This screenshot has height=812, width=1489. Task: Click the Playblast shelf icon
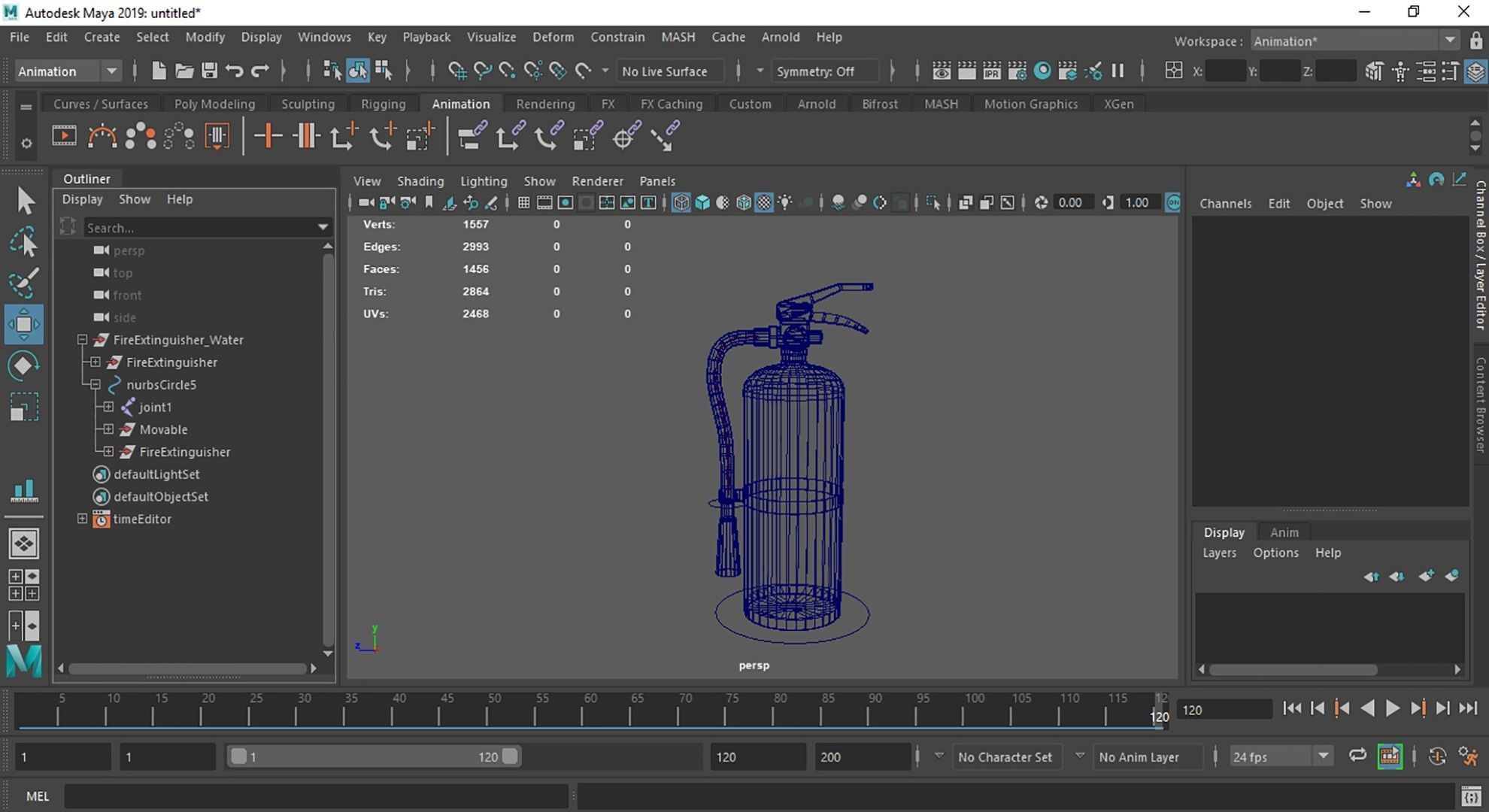pyautogui.click(x=64, y=136)
